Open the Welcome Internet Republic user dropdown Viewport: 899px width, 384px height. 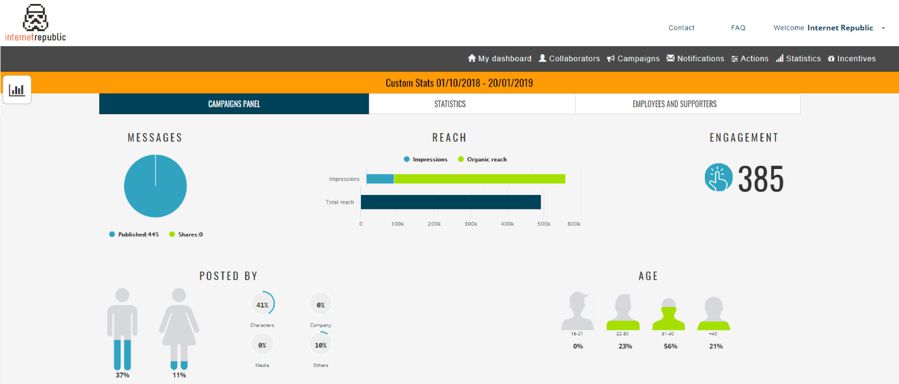click(829, 28)
